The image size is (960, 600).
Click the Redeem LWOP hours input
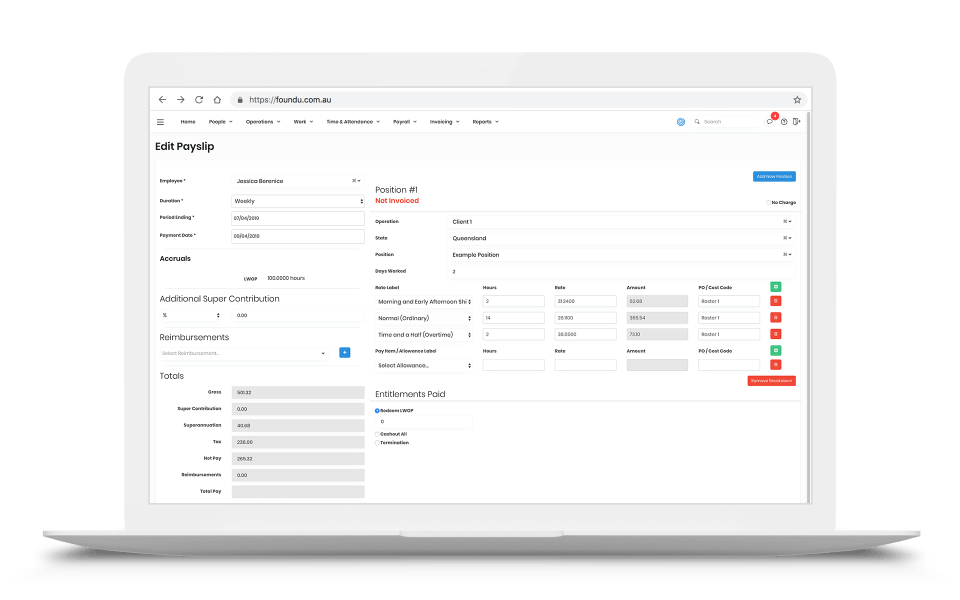tap(424, 422)
